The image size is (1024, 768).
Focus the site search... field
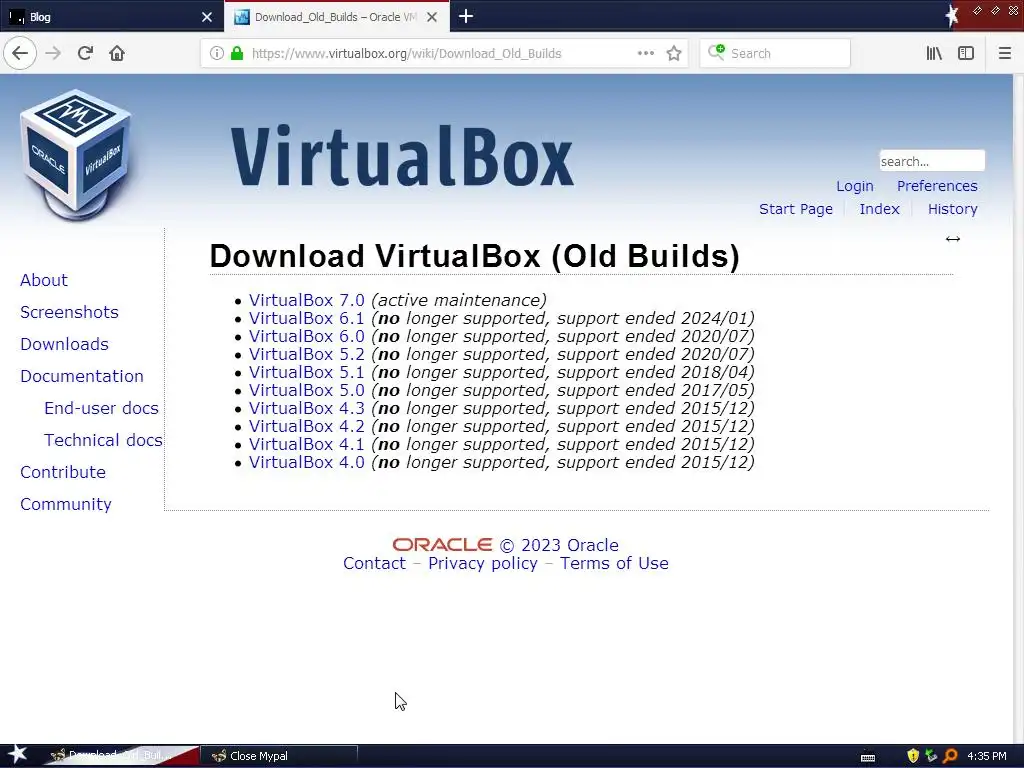(x=932, y=161)
